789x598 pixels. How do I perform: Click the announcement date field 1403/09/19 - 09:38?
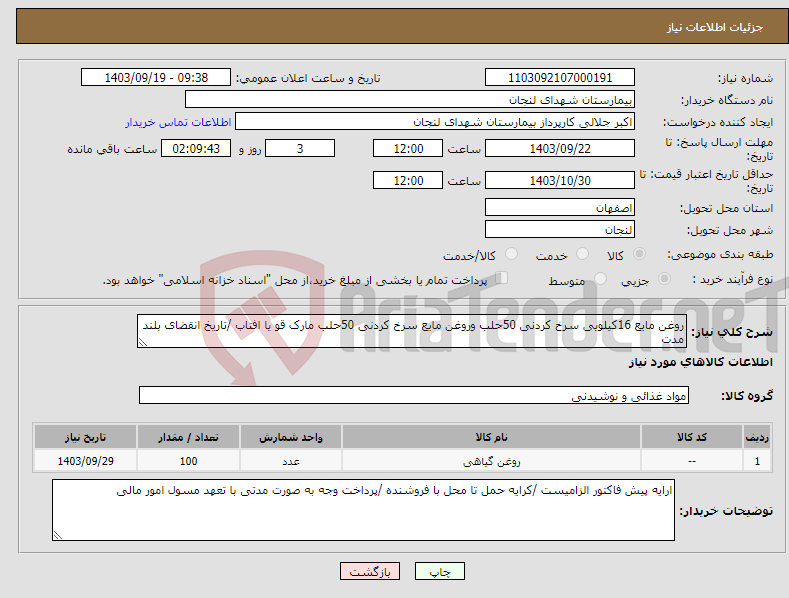pos(156,78)
